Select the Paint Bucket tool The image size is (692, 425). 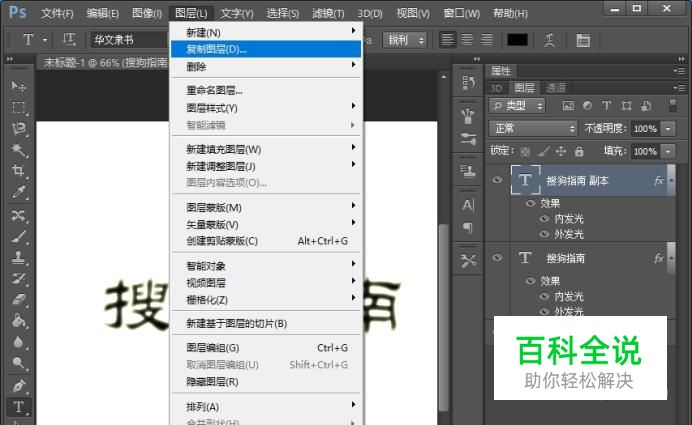pos(18,321)
